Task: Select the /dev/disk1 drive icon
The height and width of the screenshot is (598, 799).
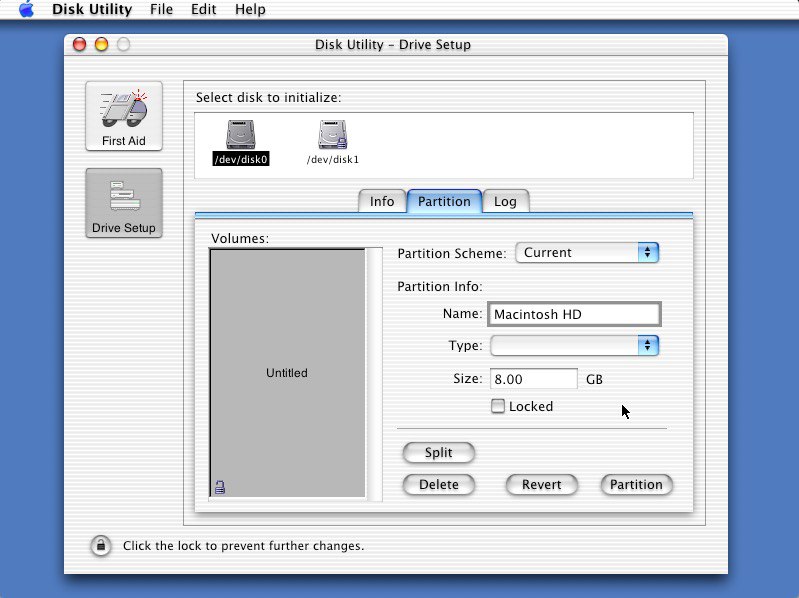Action: tap(333, 142)
